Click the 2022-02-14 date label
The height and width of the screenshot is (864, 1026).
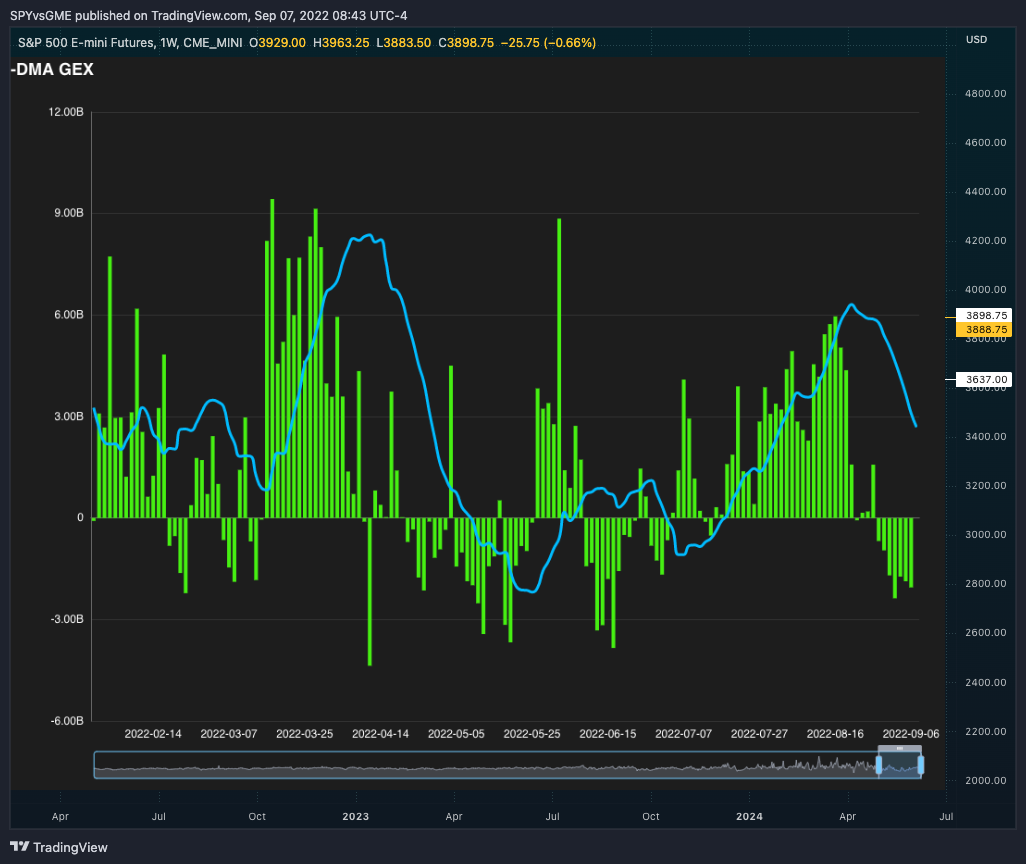coord(153,734)
